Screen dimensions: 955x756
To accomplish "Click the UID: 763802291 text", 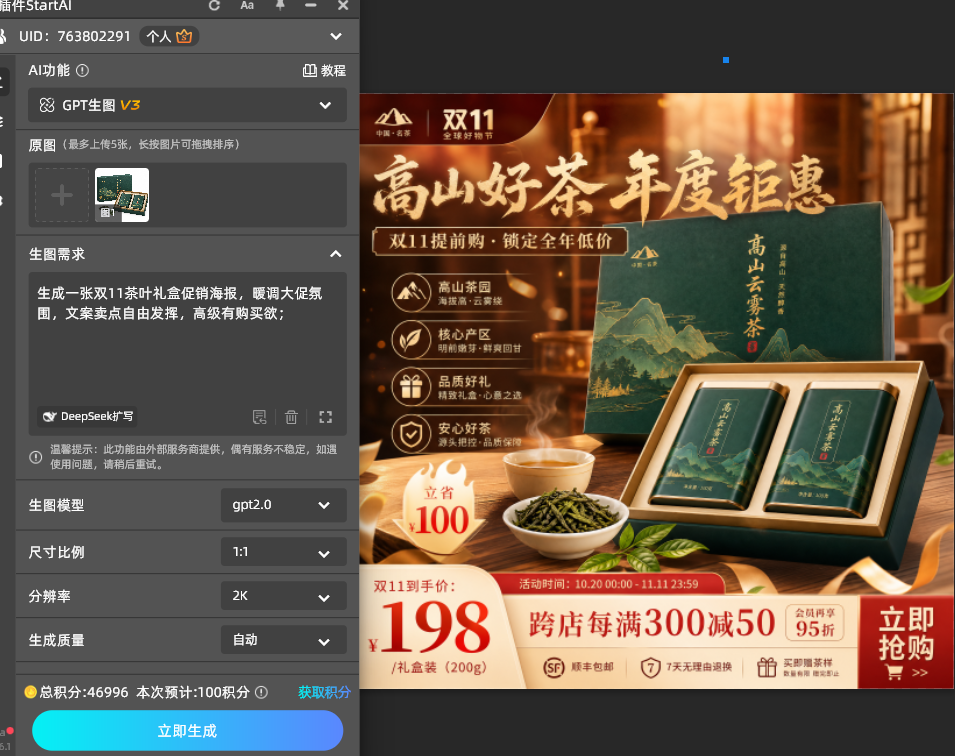I will tap(75, 37).
